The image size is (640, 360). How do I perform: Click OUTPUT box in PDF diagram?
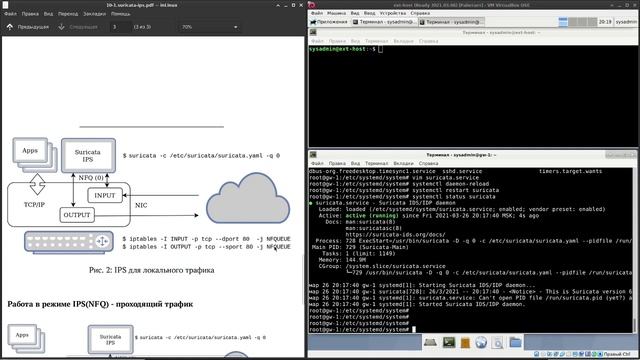77,215
